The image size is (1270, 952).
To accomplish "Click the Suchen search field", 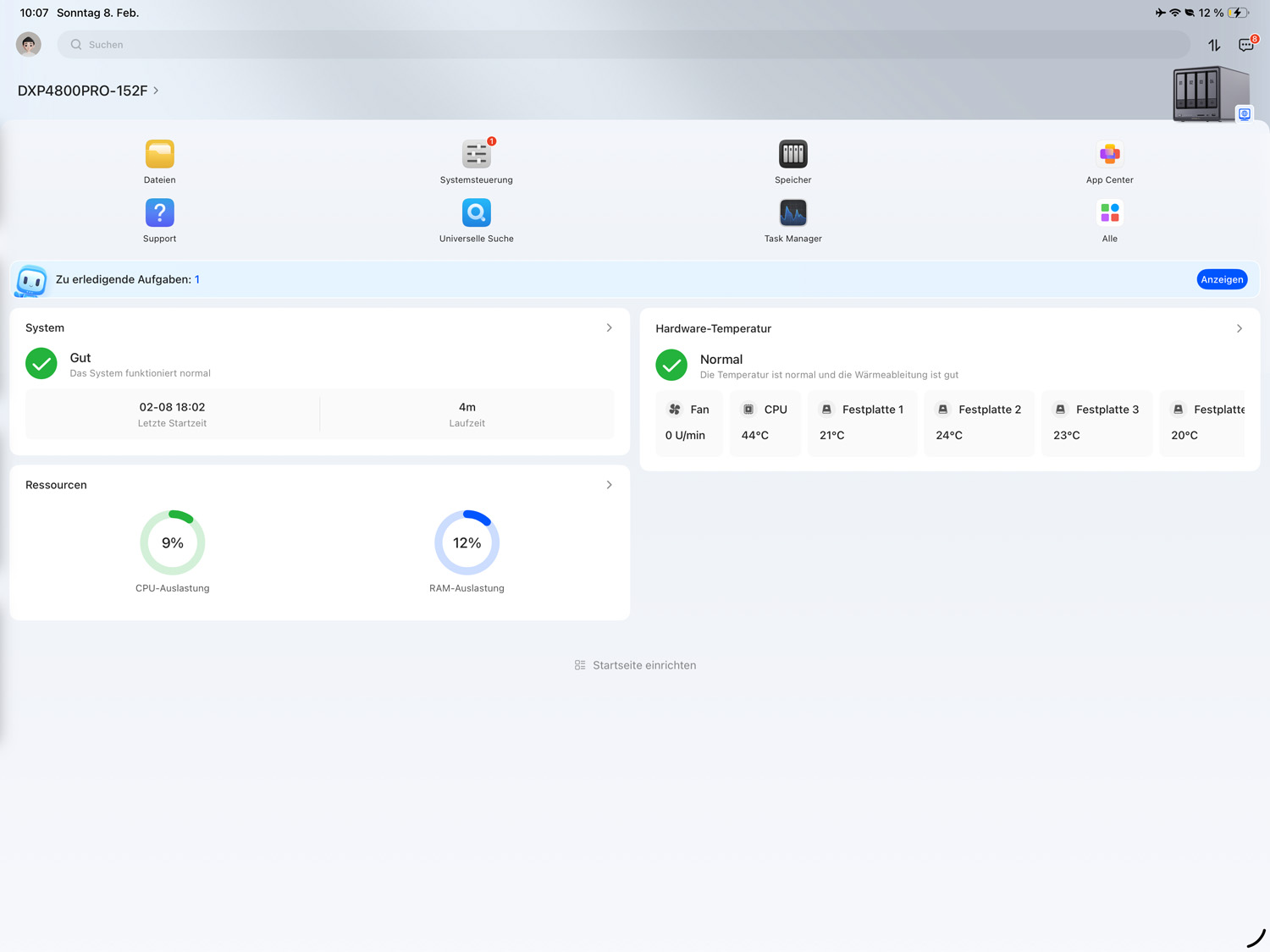I will click(623, 45).
